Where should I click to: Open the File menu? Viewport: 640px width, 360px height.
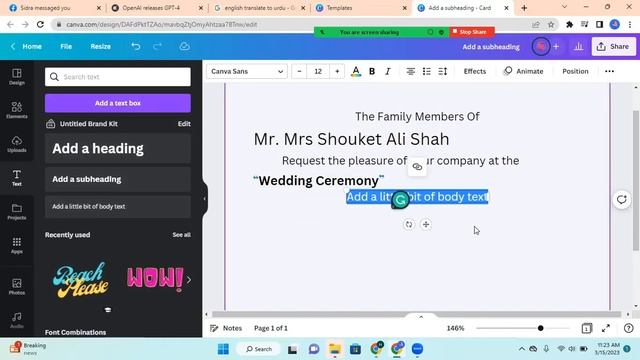coord(66,47)
